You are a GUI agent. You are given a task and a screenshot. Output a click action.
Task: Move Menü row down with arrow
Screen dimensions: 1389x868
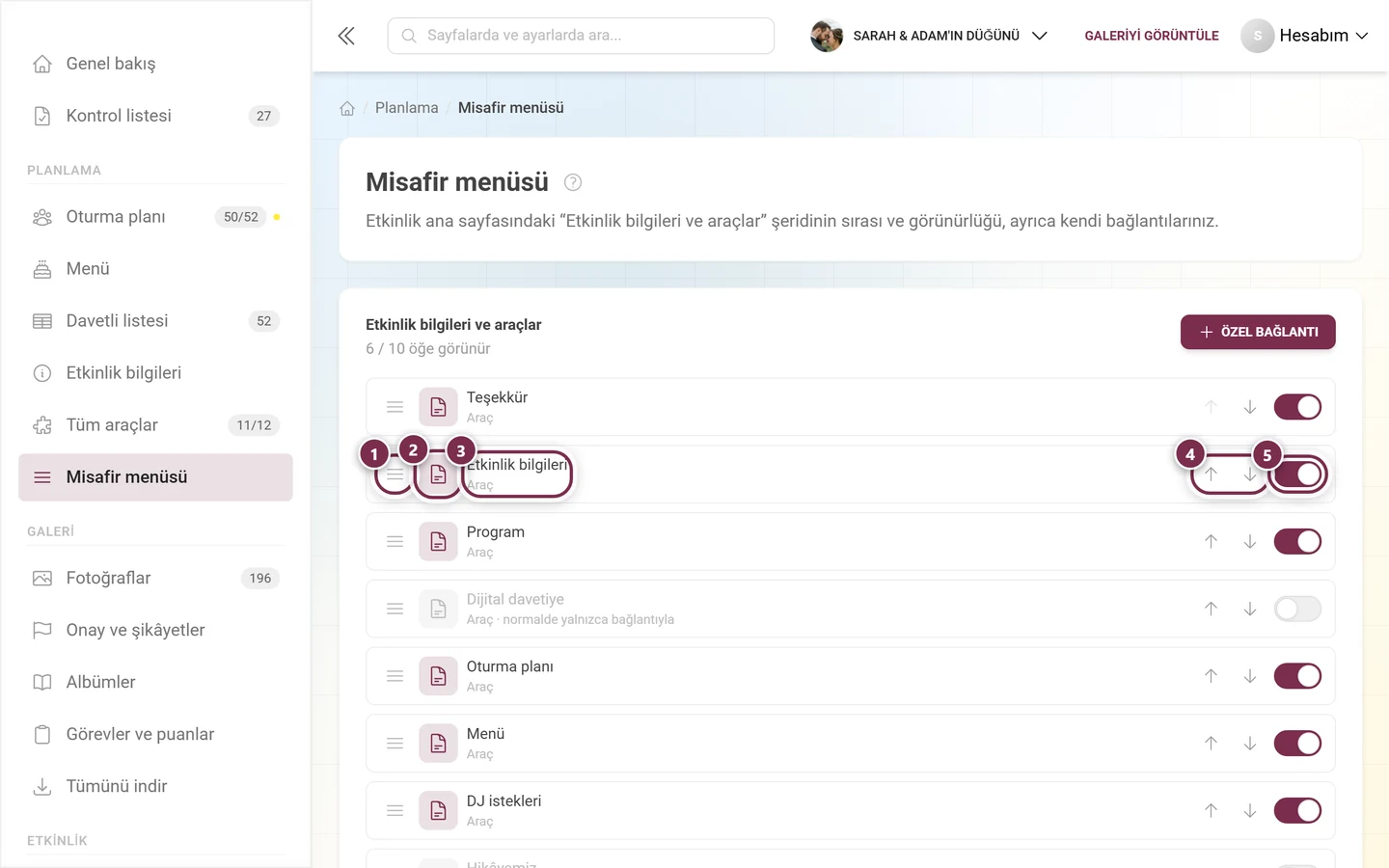click(1250, 744)
